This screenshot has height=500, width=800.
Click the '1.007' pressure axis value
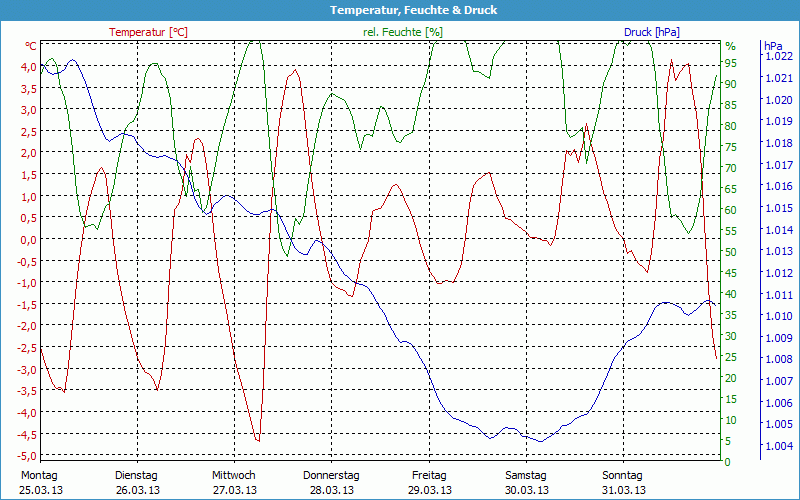(780, 381)
